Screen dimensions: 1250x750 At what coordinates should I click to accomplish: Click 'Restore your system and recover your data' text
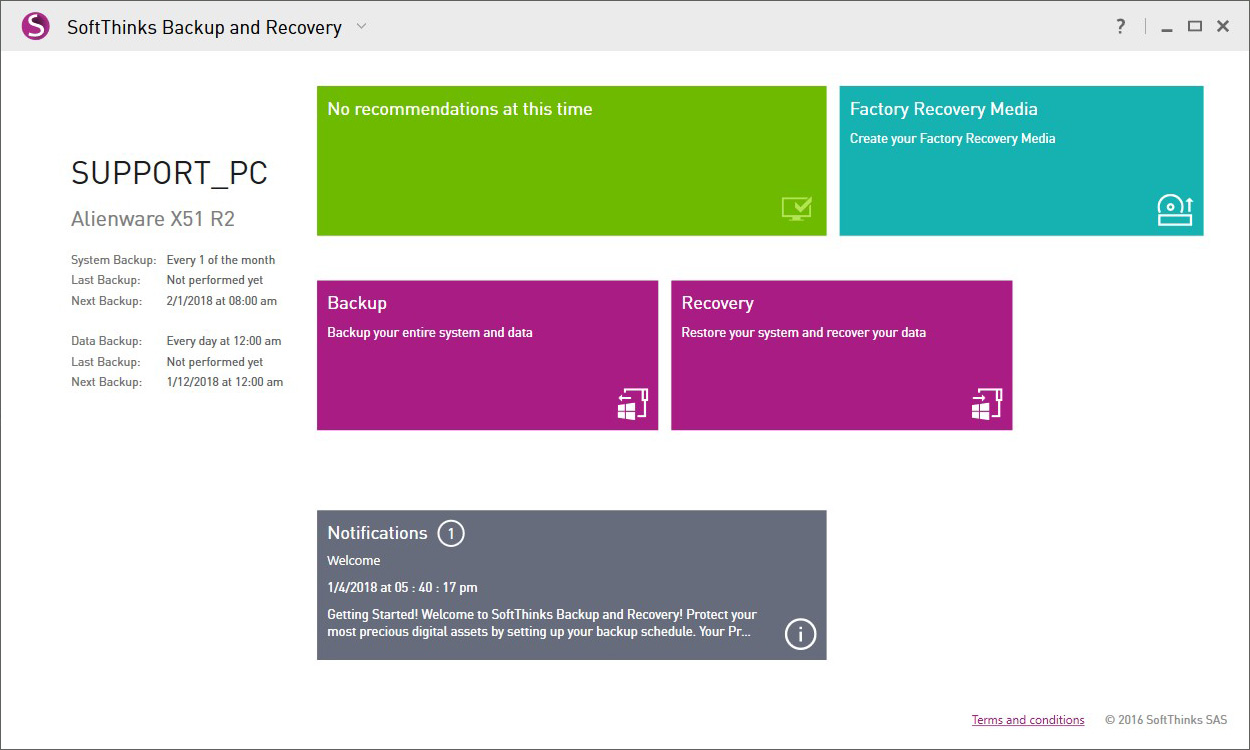point(804,333)
